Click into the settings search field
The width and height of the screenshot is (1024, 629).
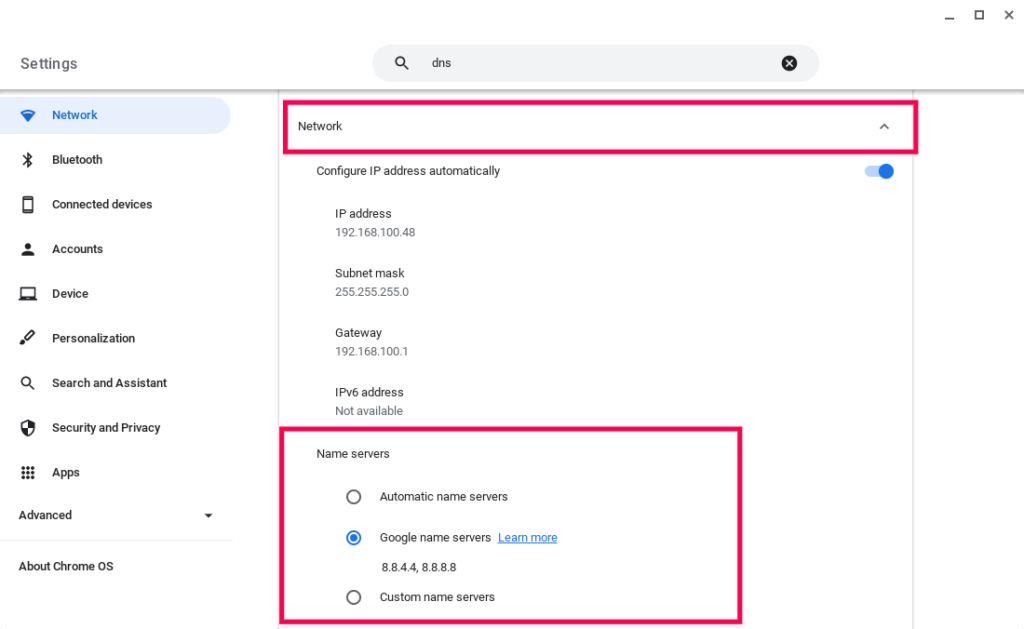click(596, 63)
